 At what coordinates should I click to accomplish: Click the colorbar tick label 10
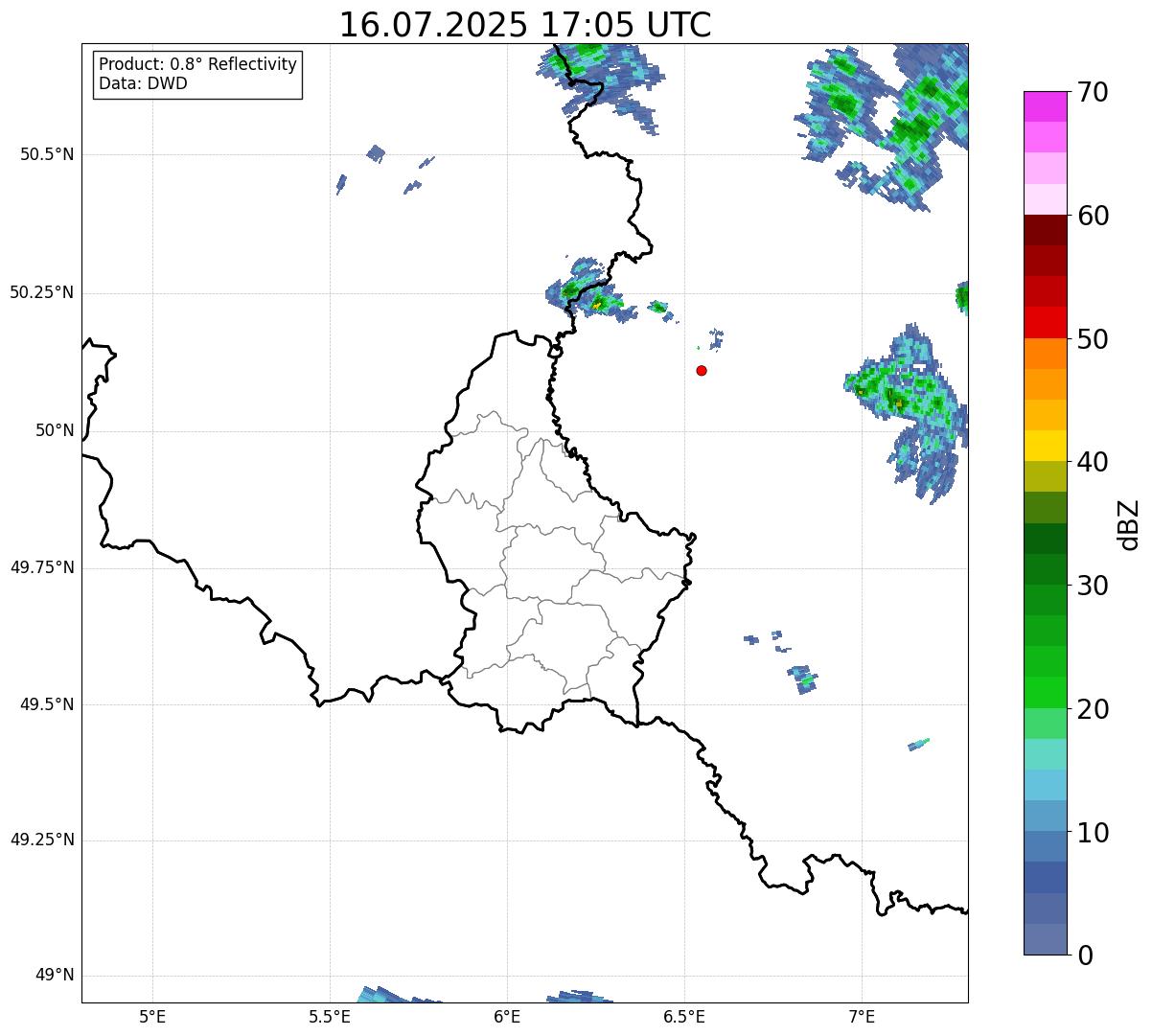1093,833
